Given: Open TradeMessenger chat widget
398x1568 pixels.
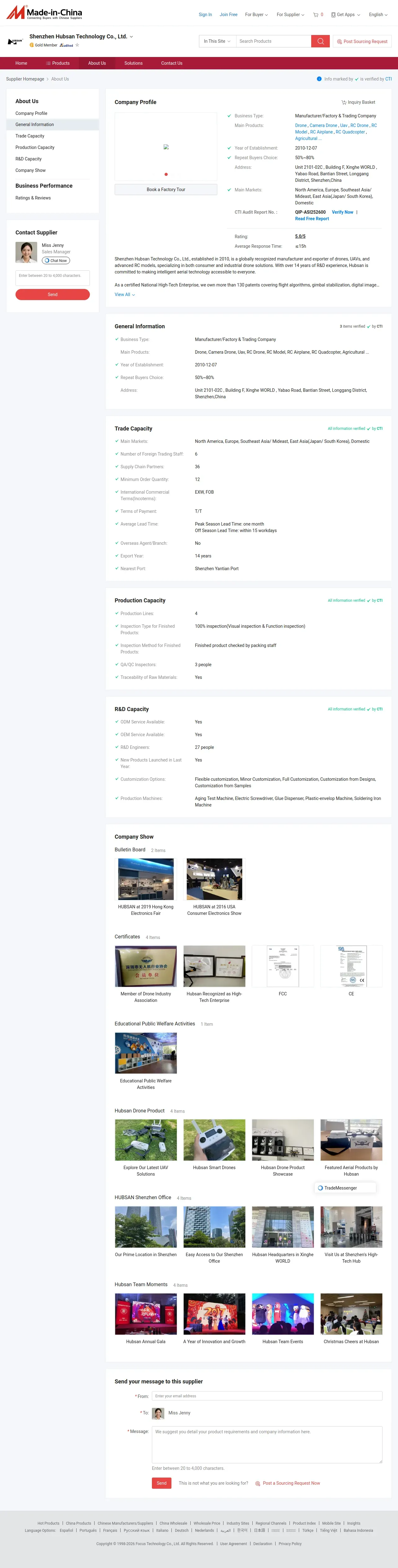Looking at the screenshot, I should coord(346,1188).
